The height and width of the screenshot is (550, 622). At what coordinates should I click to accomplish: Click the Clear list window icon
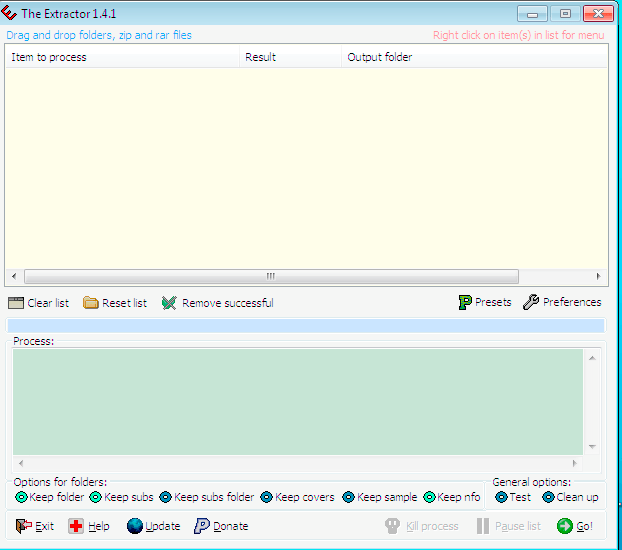(x=15, y=303)
